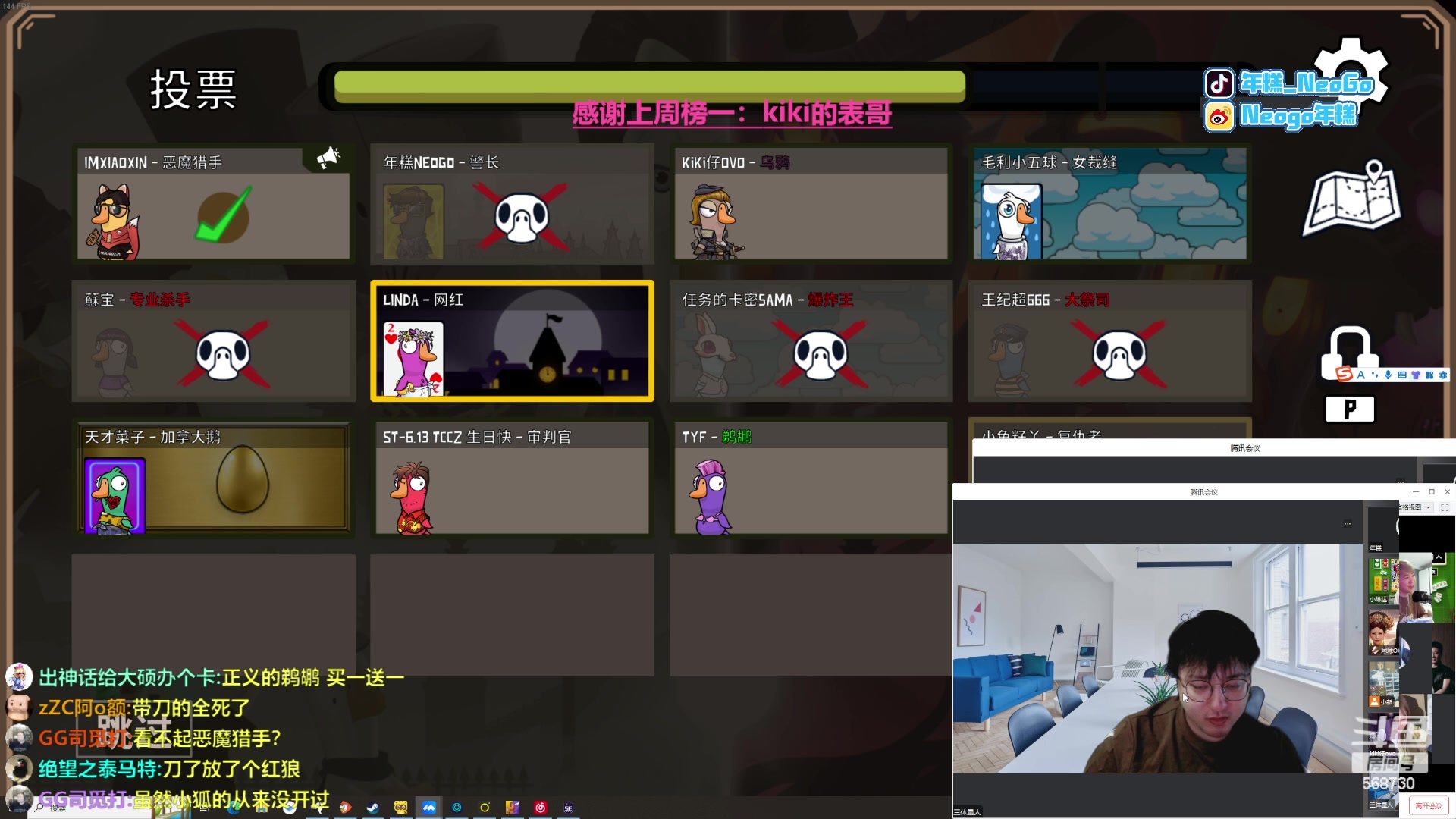Image resolution: width=1456 pixels, height=819 pixels.
Task: Click chat message 带刀的全死了
Action: [191, 708]
